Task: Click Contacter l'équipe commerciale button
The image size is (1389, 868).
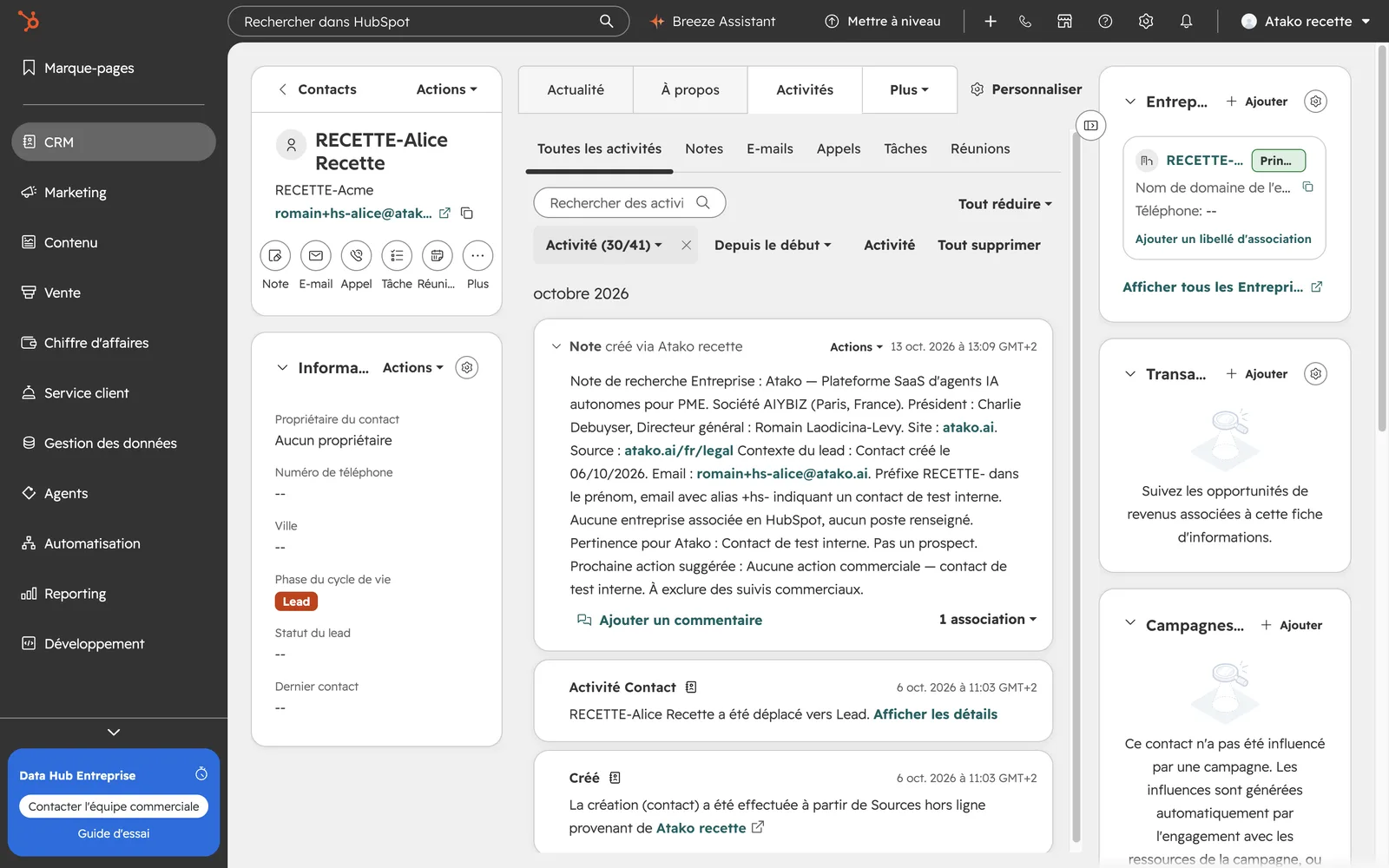Action: point(114,806)
